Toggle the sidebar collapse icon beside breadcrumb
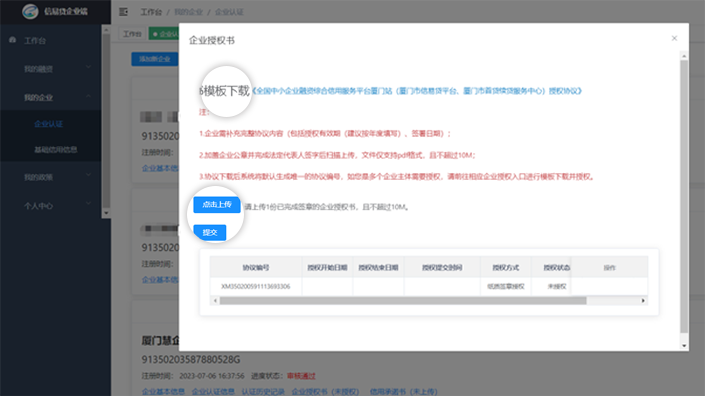This screenshot has height=396, width=705. click(123, 12)
